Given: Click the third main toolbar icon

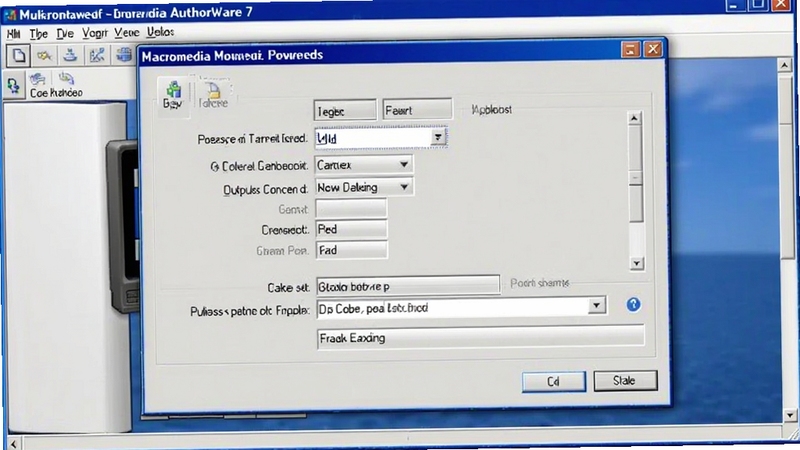Looking at the screenshot, I should [70, 55].
